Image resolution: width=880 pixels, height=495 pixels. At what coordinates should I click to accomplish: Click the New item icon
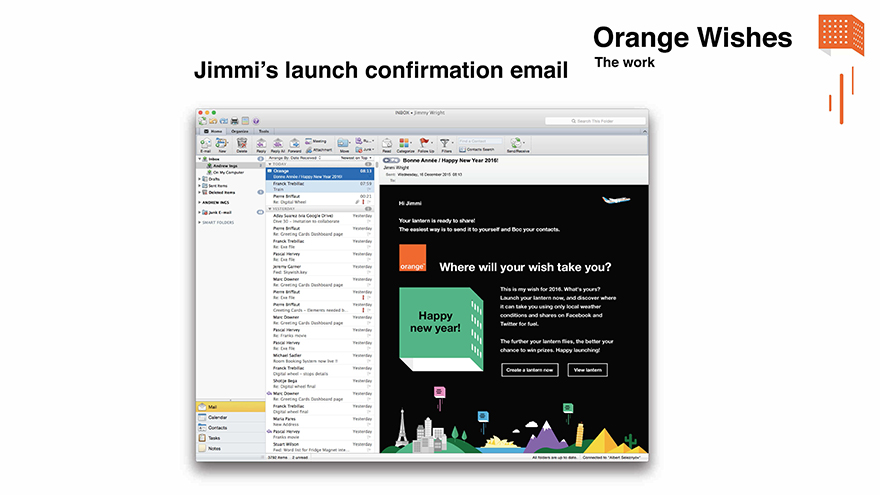222,144
